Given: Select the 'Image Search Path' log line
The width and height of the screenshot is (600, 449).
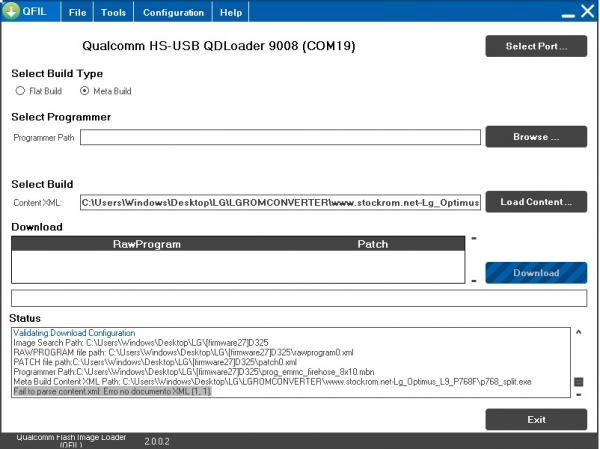Looking at the screenshot, I should click(x=141, y=343).
